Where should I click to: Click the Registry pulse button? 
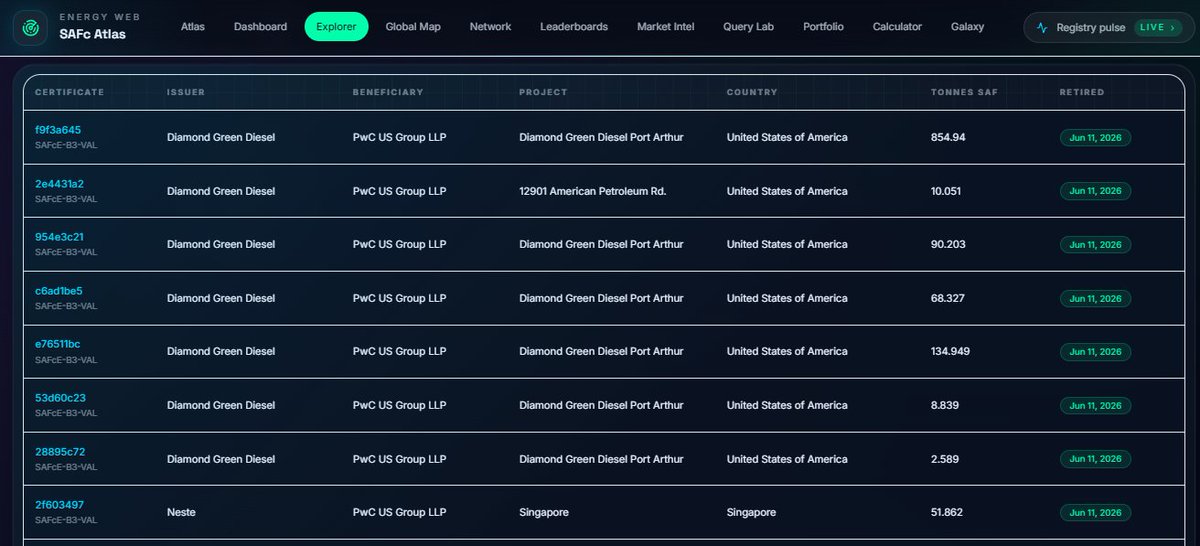coord(1109,27)
